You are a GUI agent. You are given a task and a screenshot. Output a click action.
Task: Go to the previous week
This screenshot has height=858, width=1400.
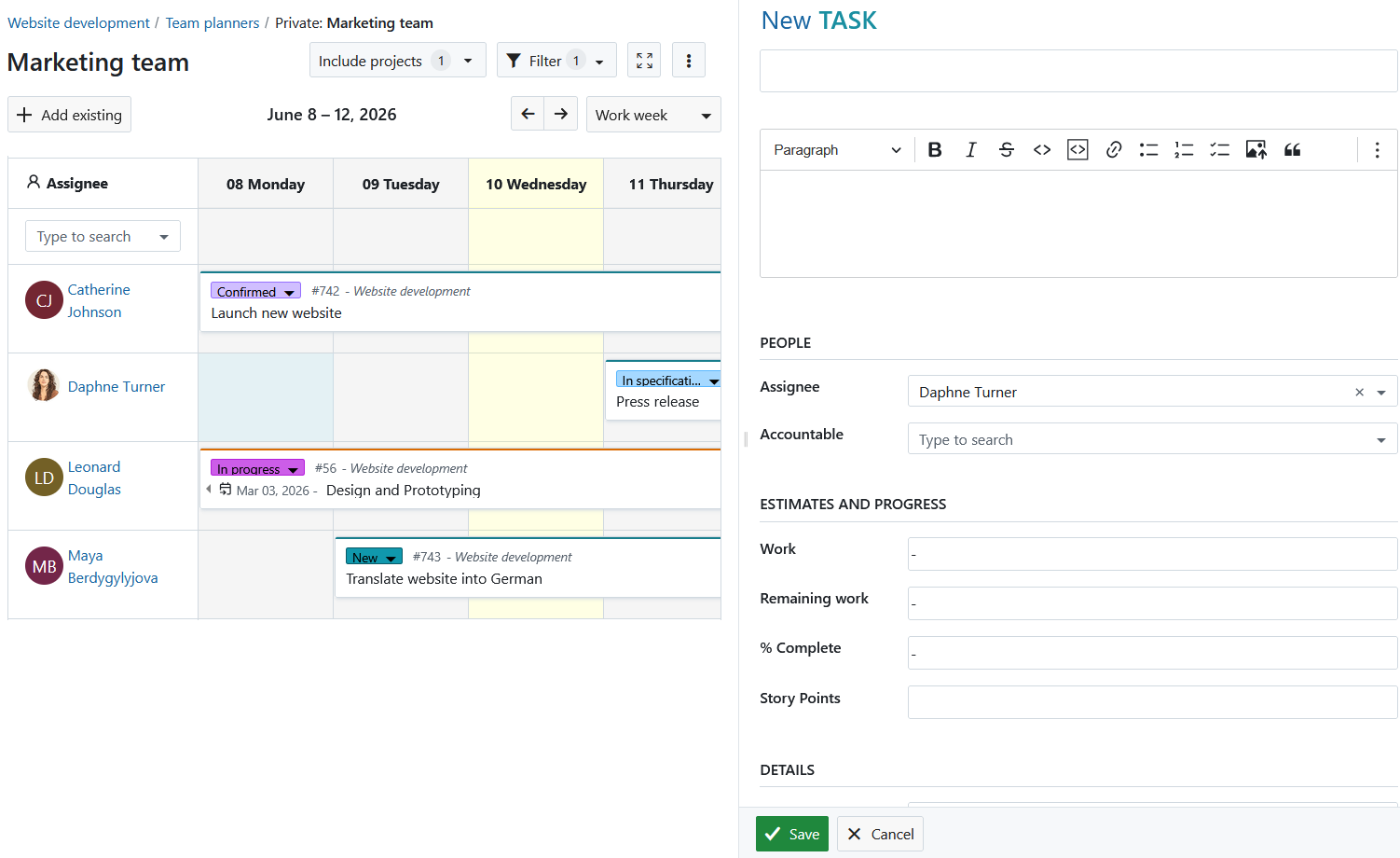click(528, 114)
